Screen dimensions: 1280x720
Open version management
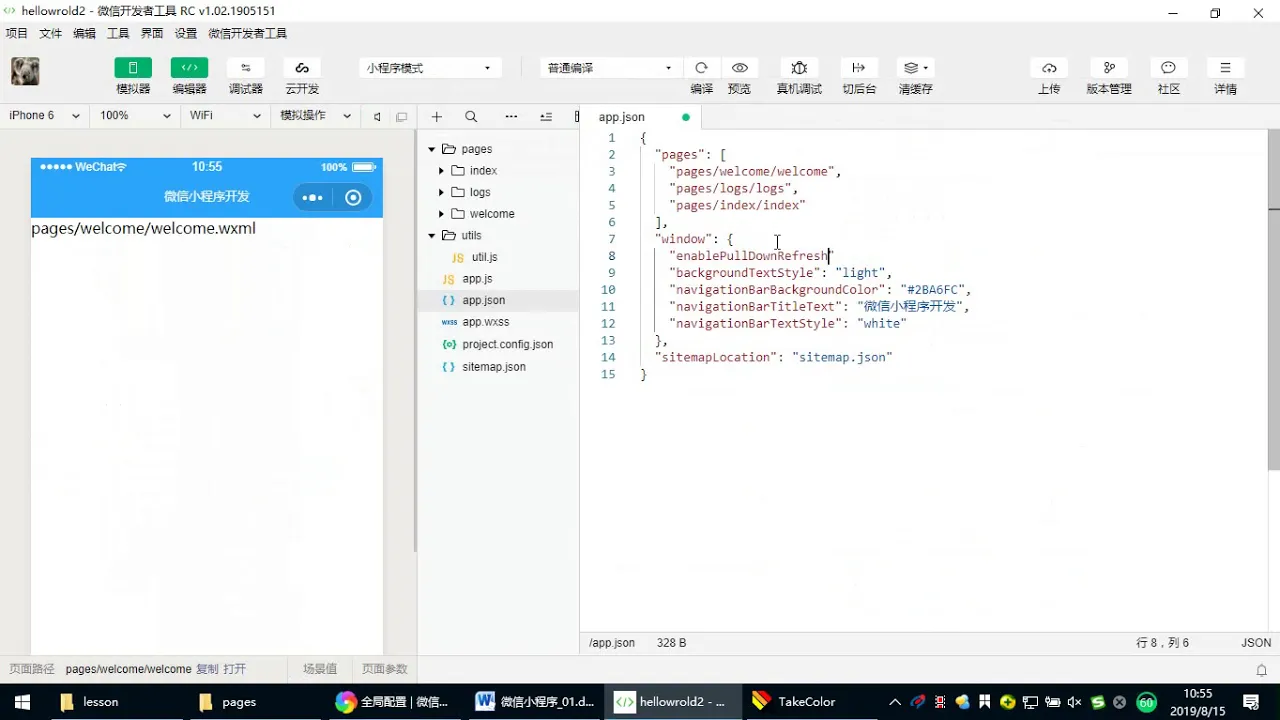[x=1109, y=68]
